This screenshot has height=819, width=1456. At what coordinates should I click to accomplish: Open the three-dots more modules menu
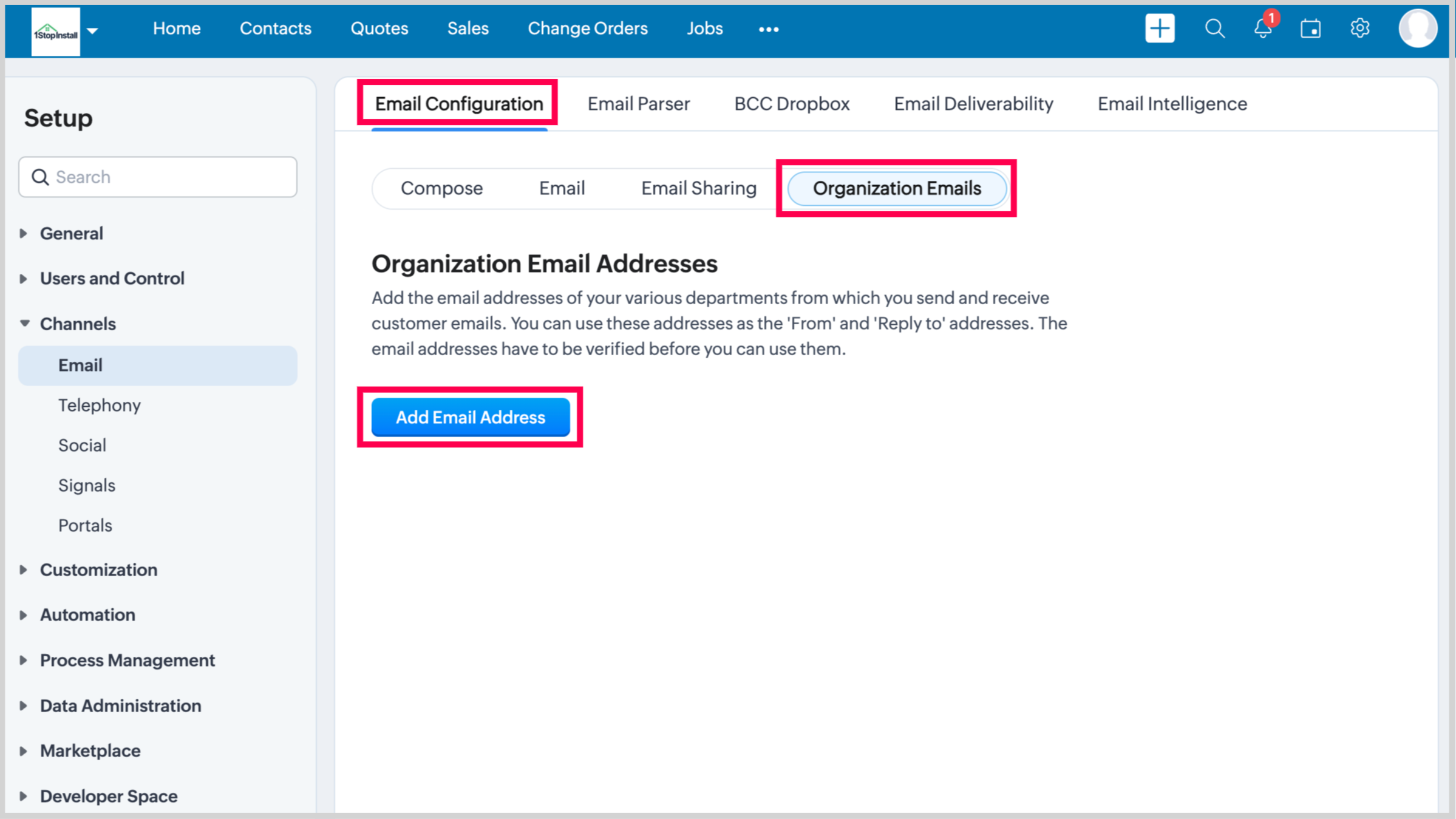[x=768, y=29]
